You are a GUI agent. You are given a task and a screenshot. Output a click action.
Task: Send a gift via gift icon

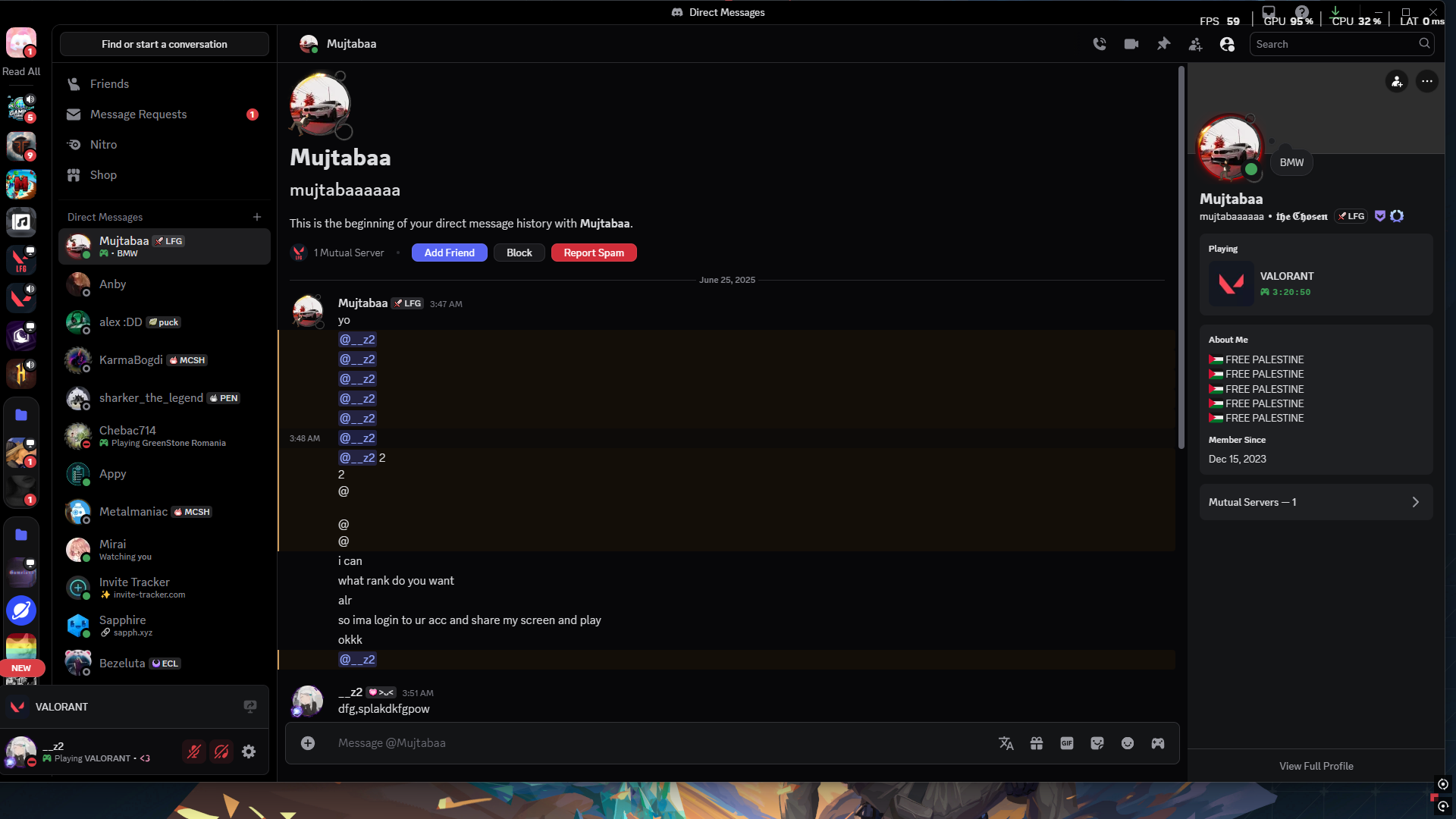1037,743
